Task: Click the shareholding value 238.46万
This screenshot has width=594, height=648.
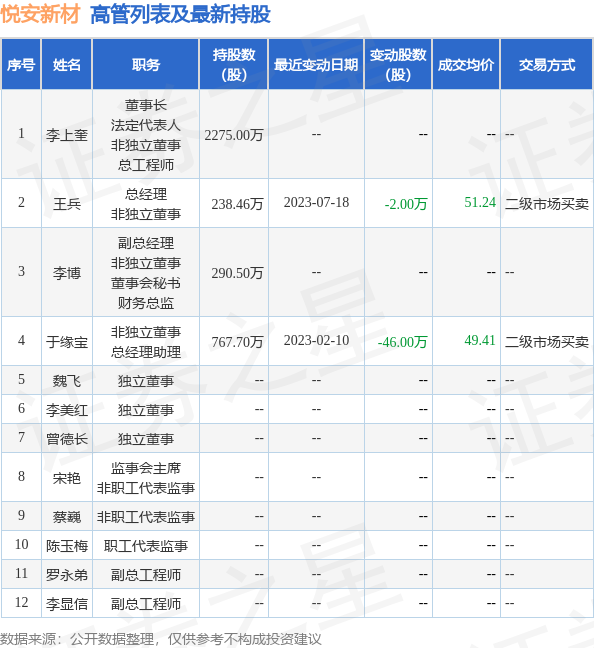Action: point(237,204)
